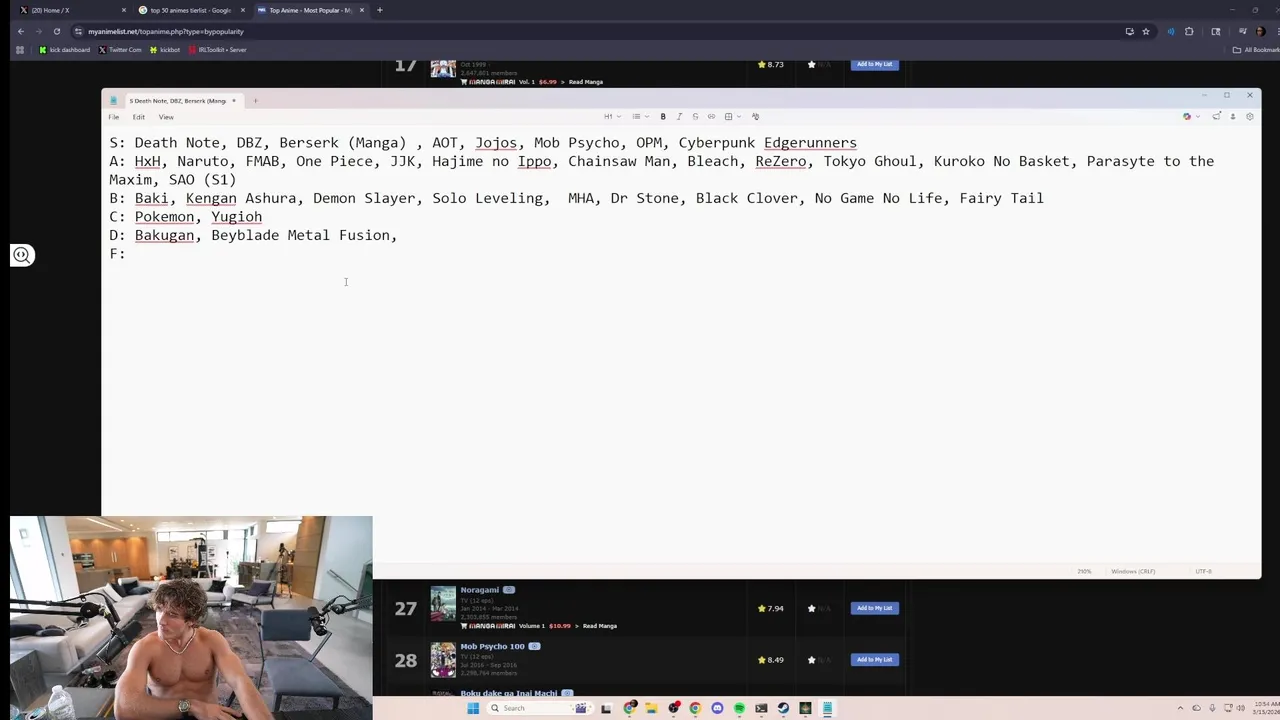Open the browser apps grid icon
This screenshot has width=1280, height=720.
click(x=20, y=50)
